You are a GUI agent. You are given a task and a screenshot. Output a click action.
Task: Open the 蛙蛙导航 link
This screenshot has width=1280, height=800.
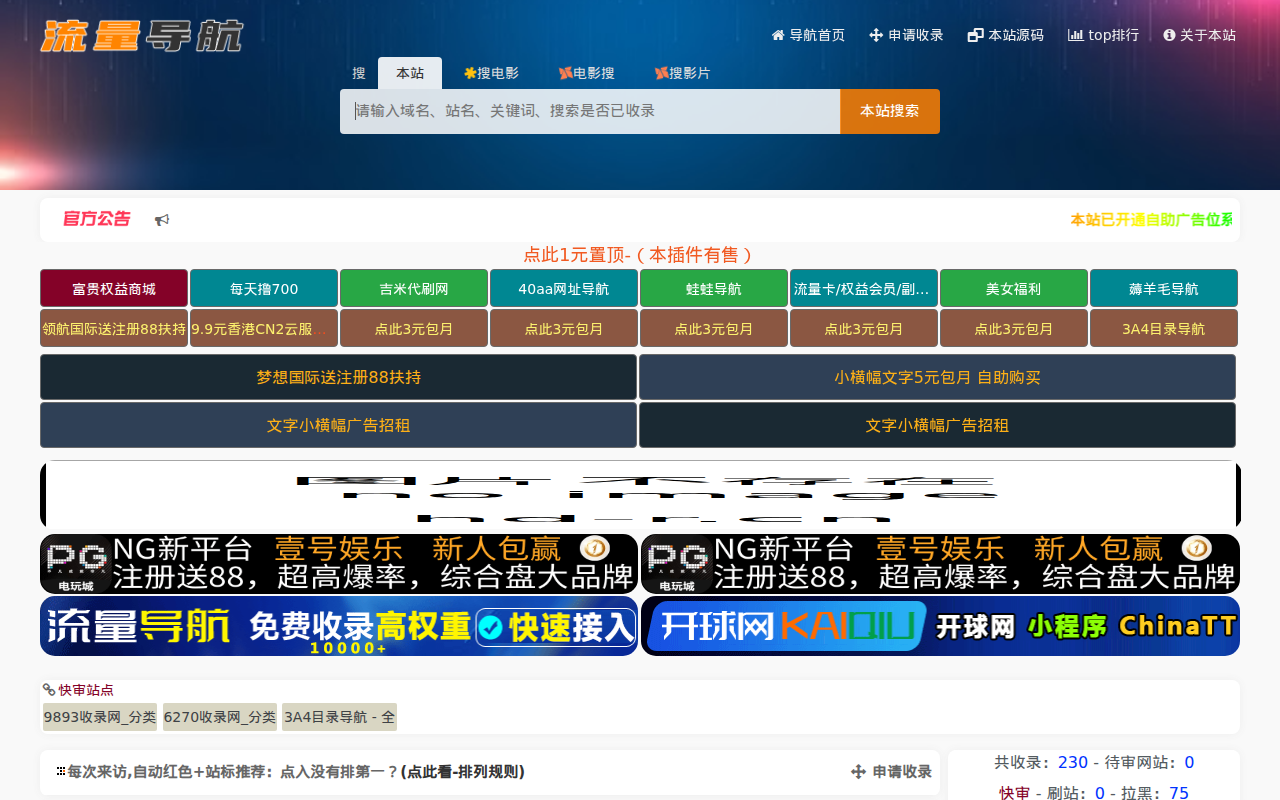click(714, 288)
